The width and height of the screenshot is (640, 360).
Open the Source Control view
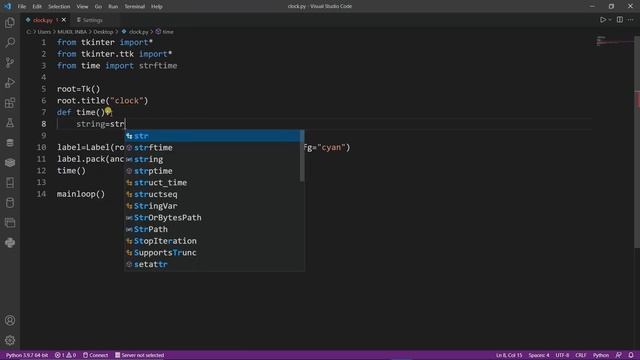10,62
